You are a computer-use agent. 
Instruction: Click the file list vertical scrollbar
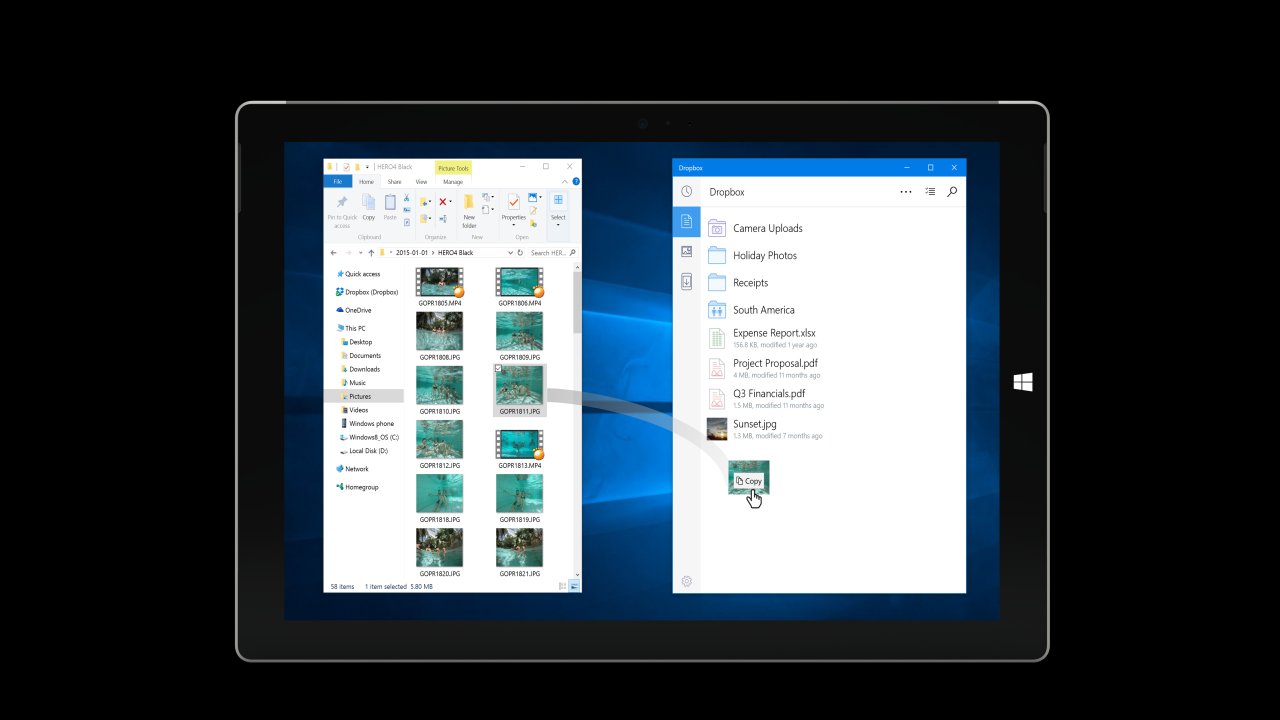point(577,310)
